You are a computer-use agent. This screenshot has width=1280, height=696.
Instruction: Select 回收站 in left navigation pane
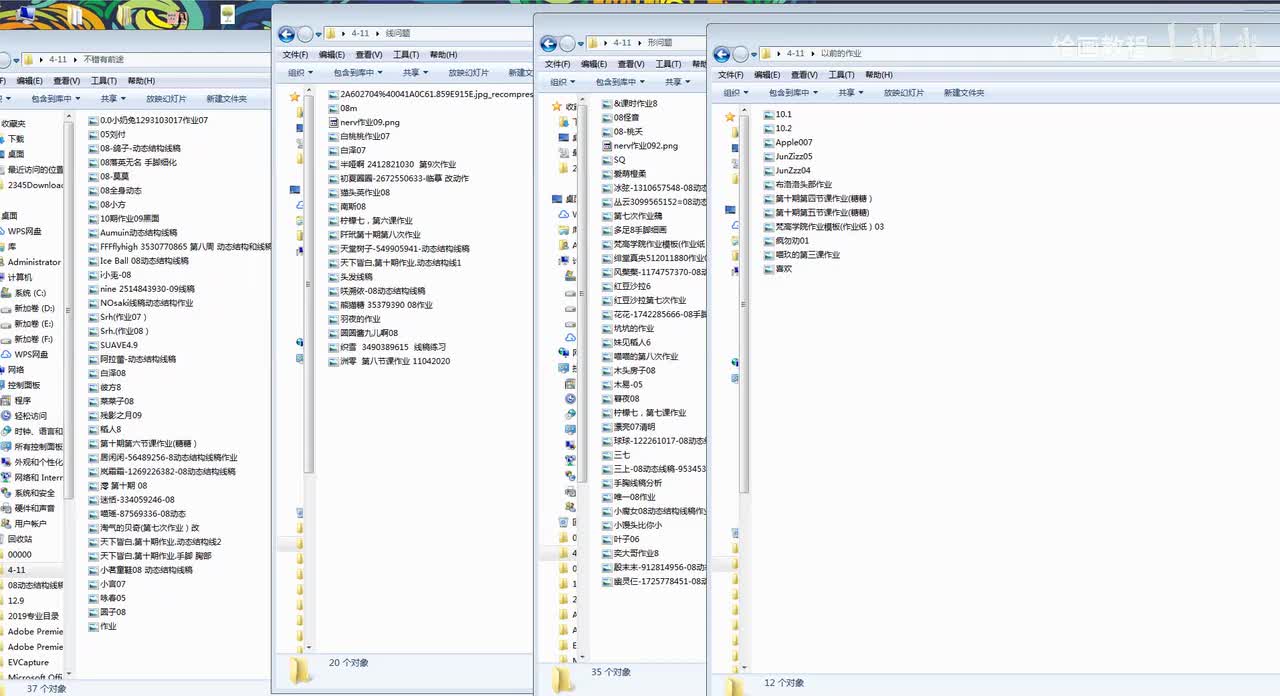pos(20,539)
